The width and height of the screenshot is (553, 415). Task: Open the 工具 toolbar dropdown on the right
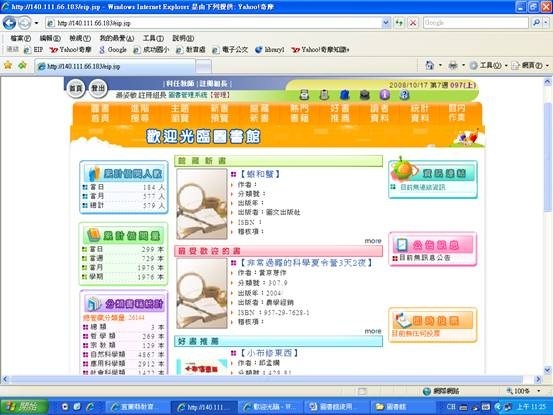tap(489, 65)
